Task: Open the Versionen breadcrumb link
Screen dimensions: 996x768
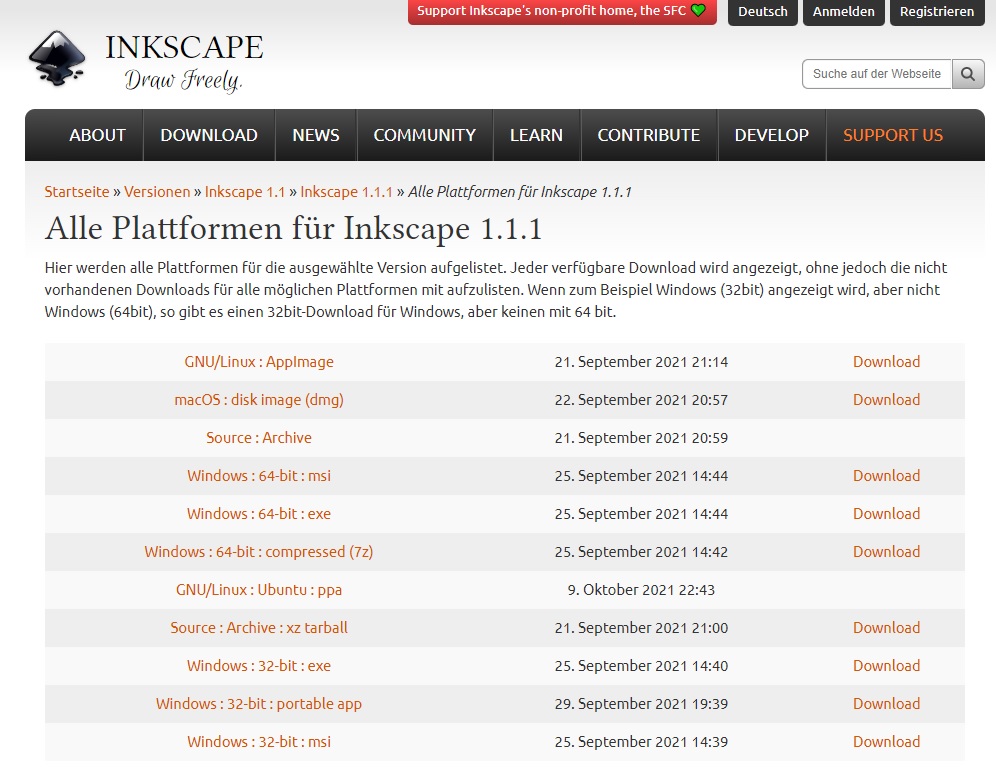Action: (157, 192)
